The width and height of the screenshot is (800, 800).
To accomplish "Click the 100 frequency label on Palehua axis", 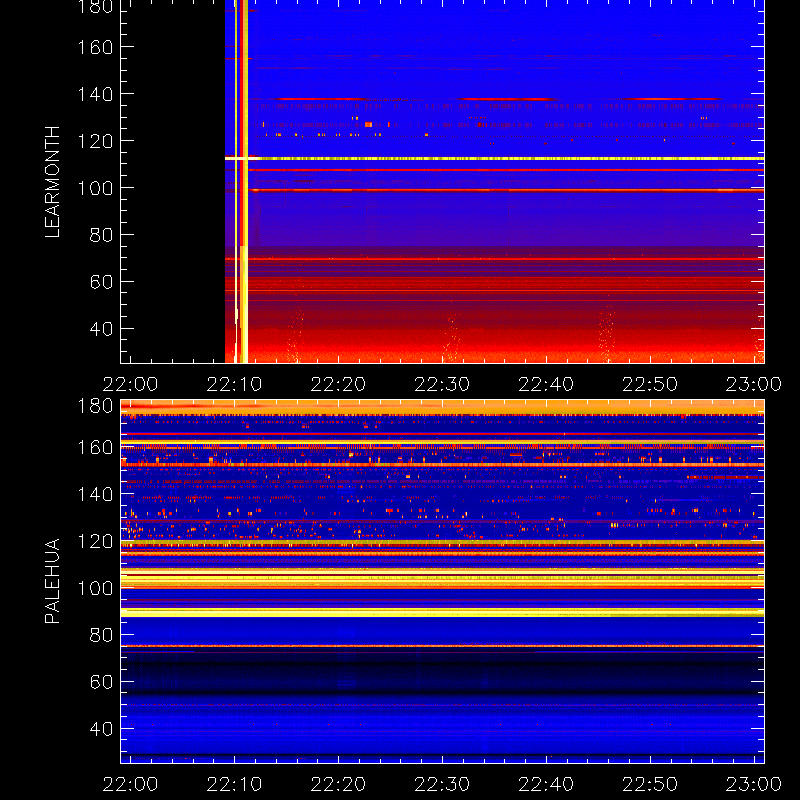I will [95, 588].
